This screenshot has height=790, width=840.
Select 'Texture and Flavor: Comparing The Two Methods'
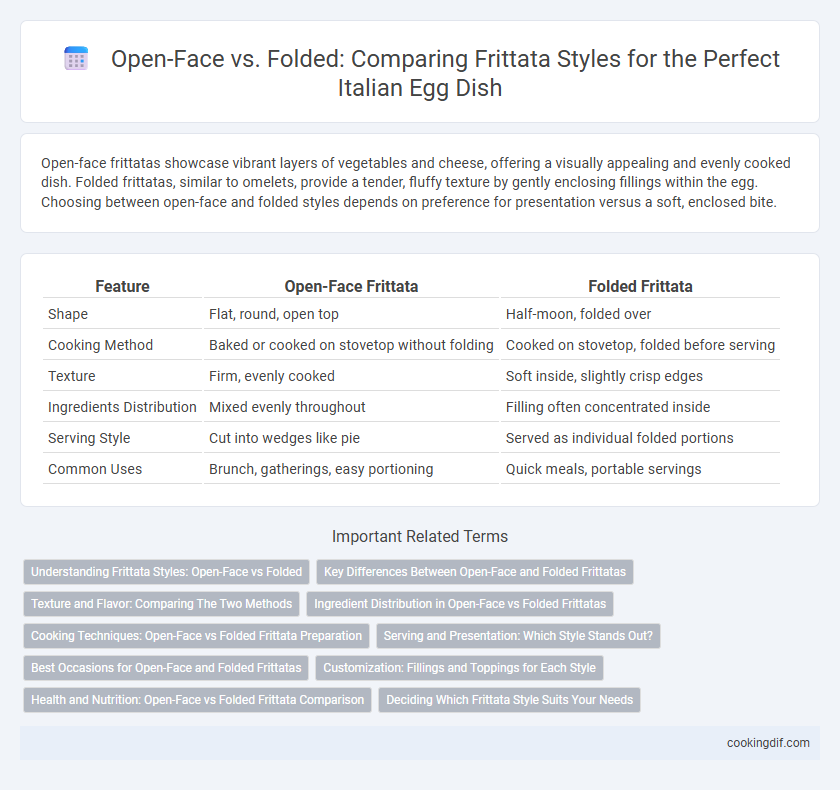(161, 604)
